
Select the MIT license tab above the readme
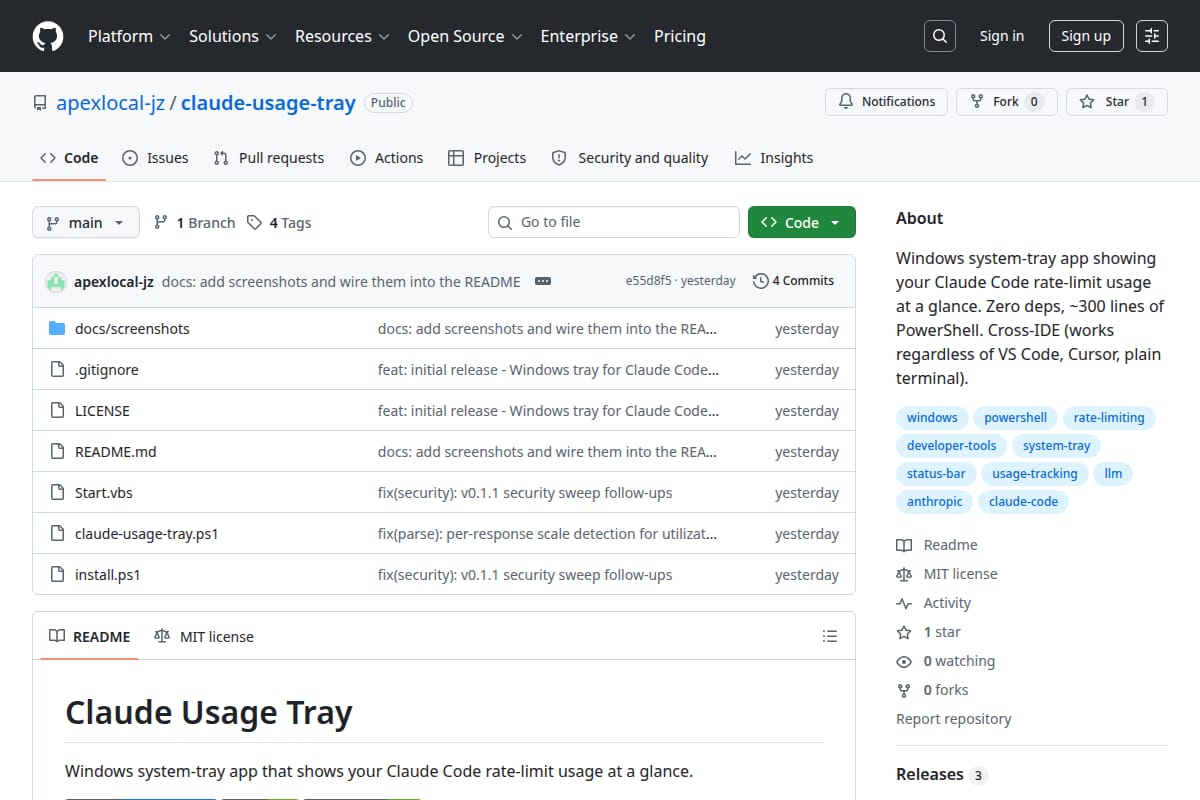click(x=204, y=636)
